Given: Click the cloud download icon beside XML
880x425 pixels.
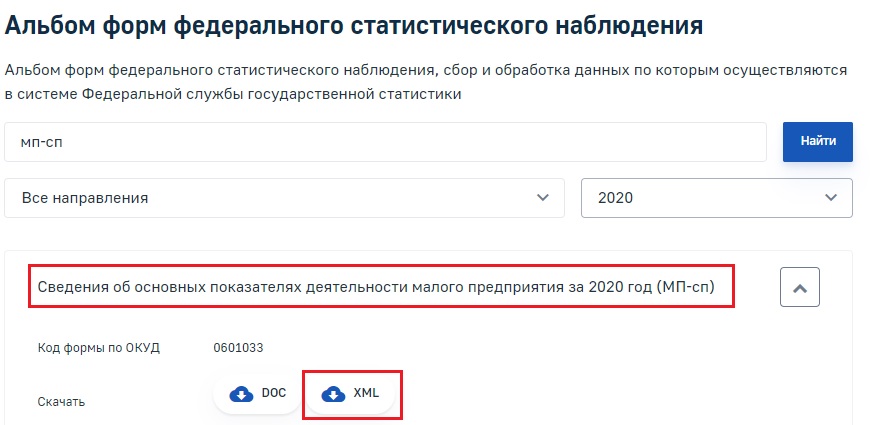Looking at the screenshot, I should click(x=333, y=394).
